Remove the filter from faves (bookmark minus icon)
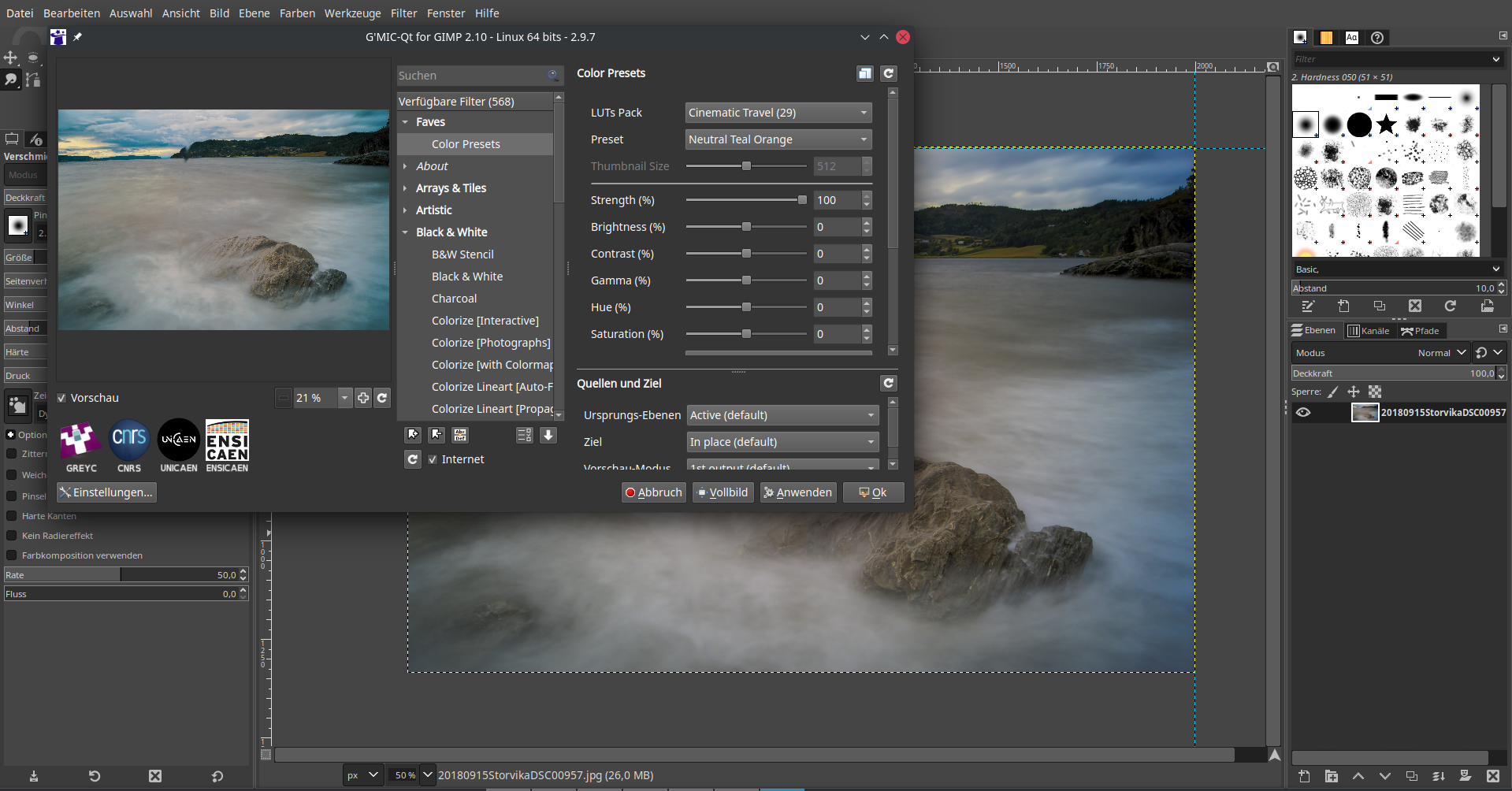 tap(437, 435)
